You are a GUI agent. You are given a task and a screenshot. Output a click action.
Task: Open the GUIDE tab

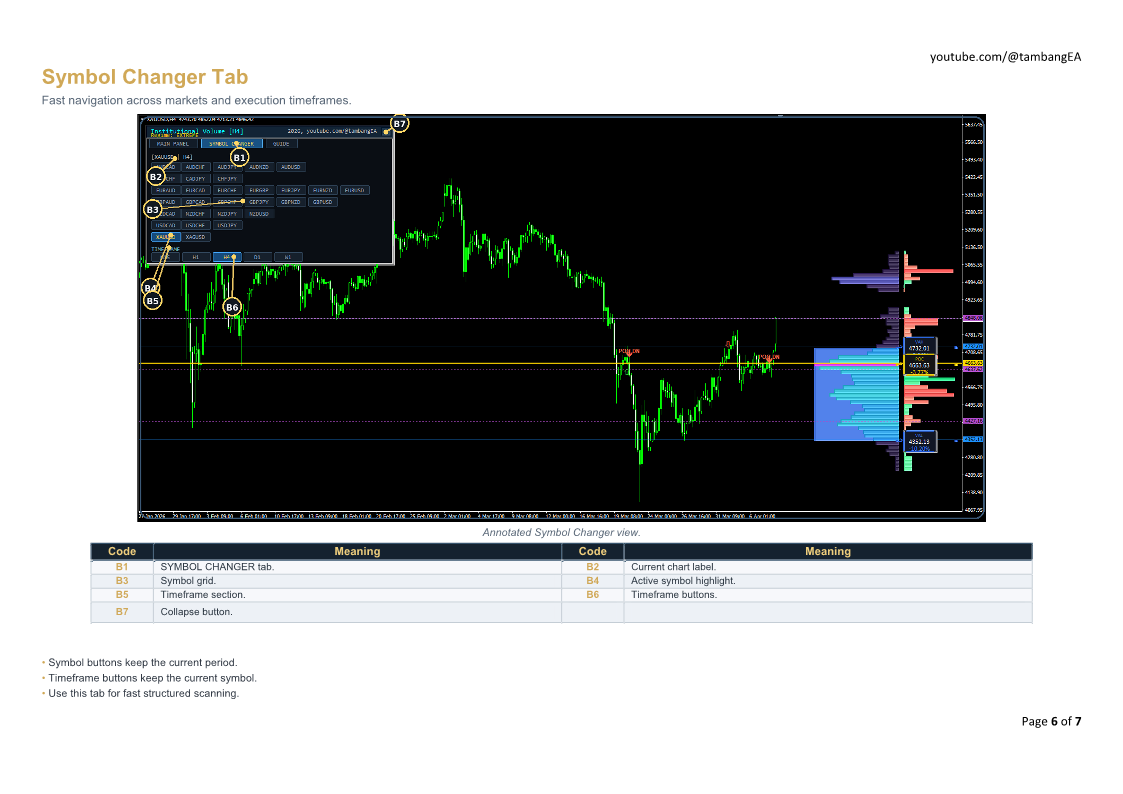pos(281,144)
